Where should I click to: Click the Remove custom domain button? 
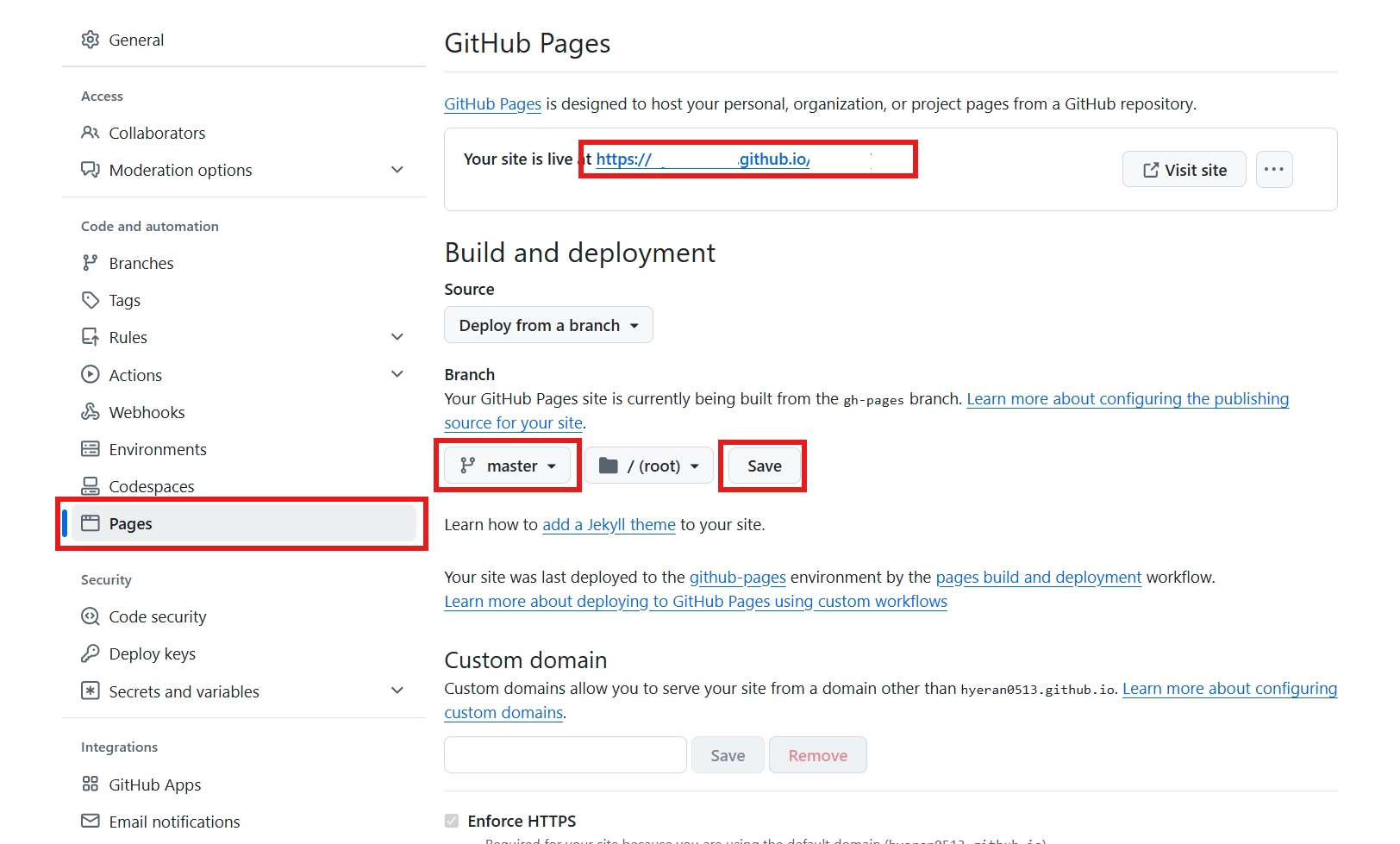click(818, 755)
